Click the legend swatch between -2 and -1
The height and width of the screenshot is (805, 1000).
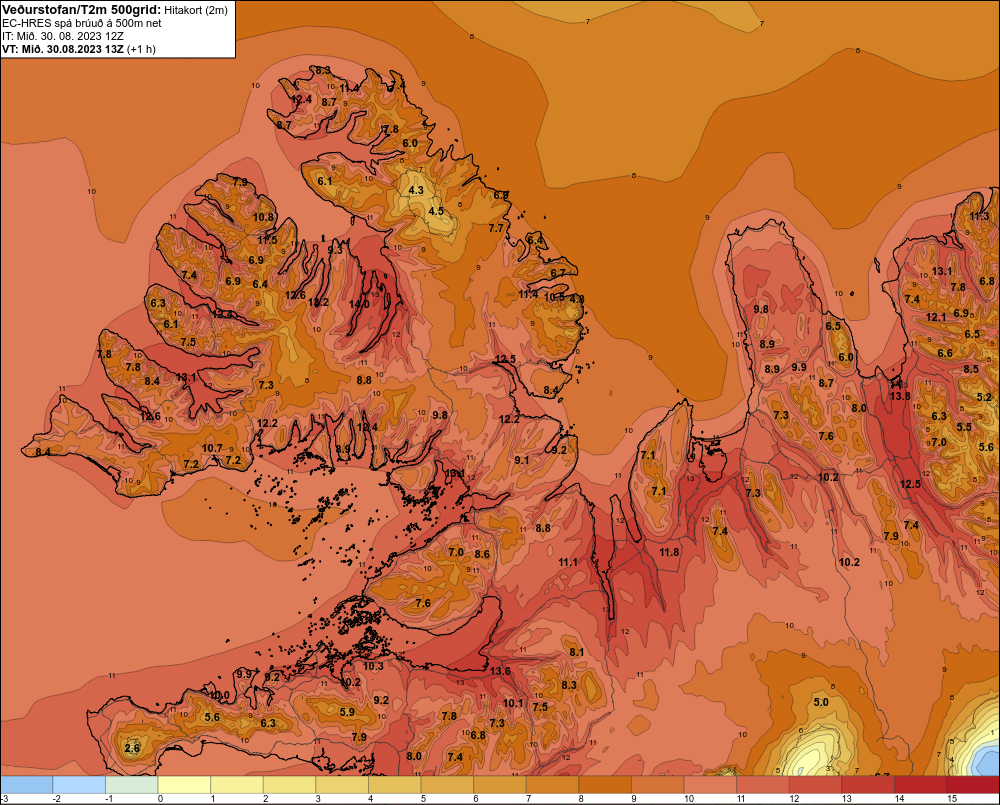(x=79, y=785)
